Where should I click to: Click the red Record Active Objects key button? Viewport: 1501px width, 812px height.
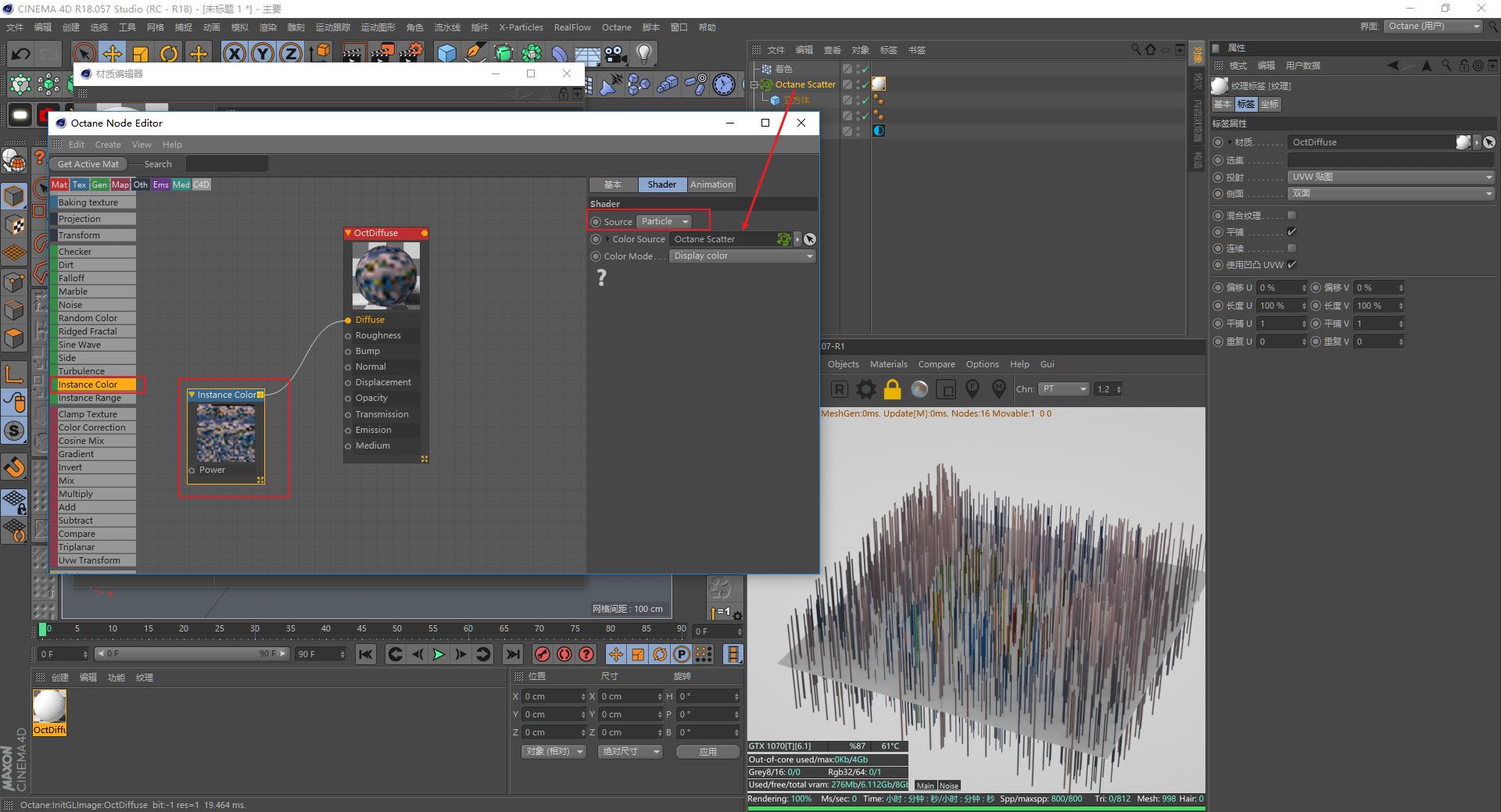click(542, 654)
